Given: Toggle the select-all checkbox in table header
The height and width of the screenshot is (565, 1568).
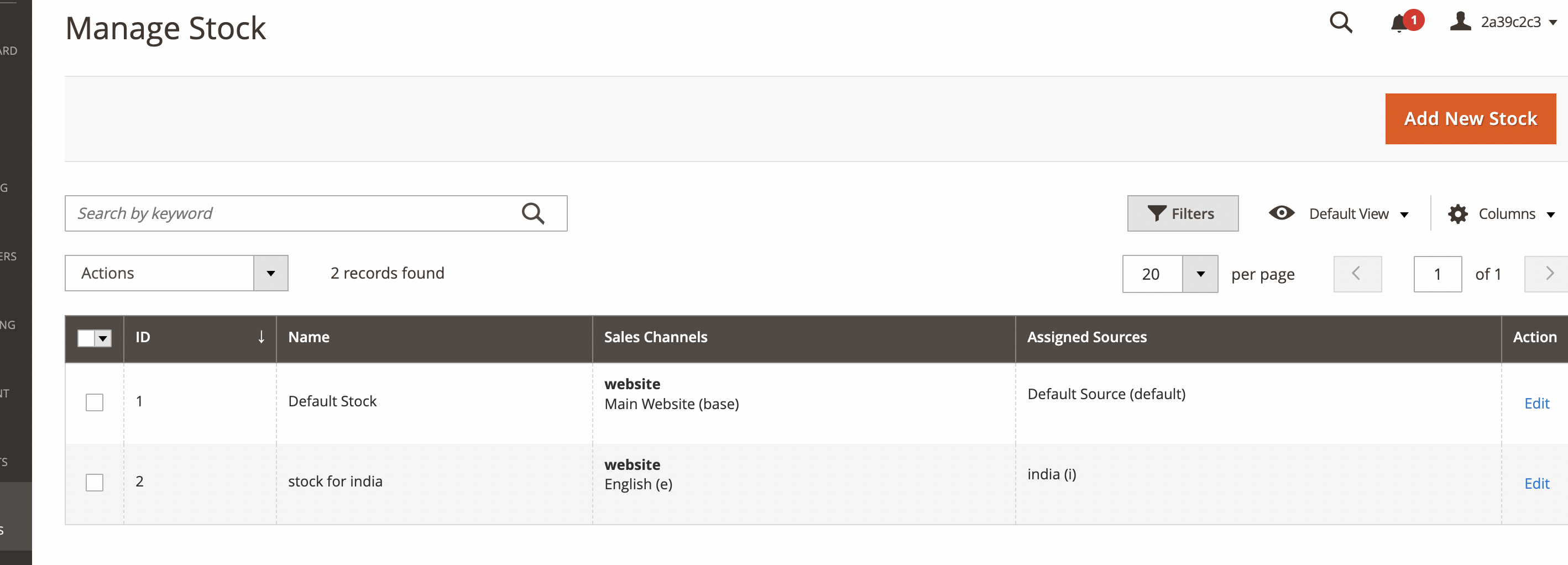Looking at the screenshot, I should (x=86, y=338).
